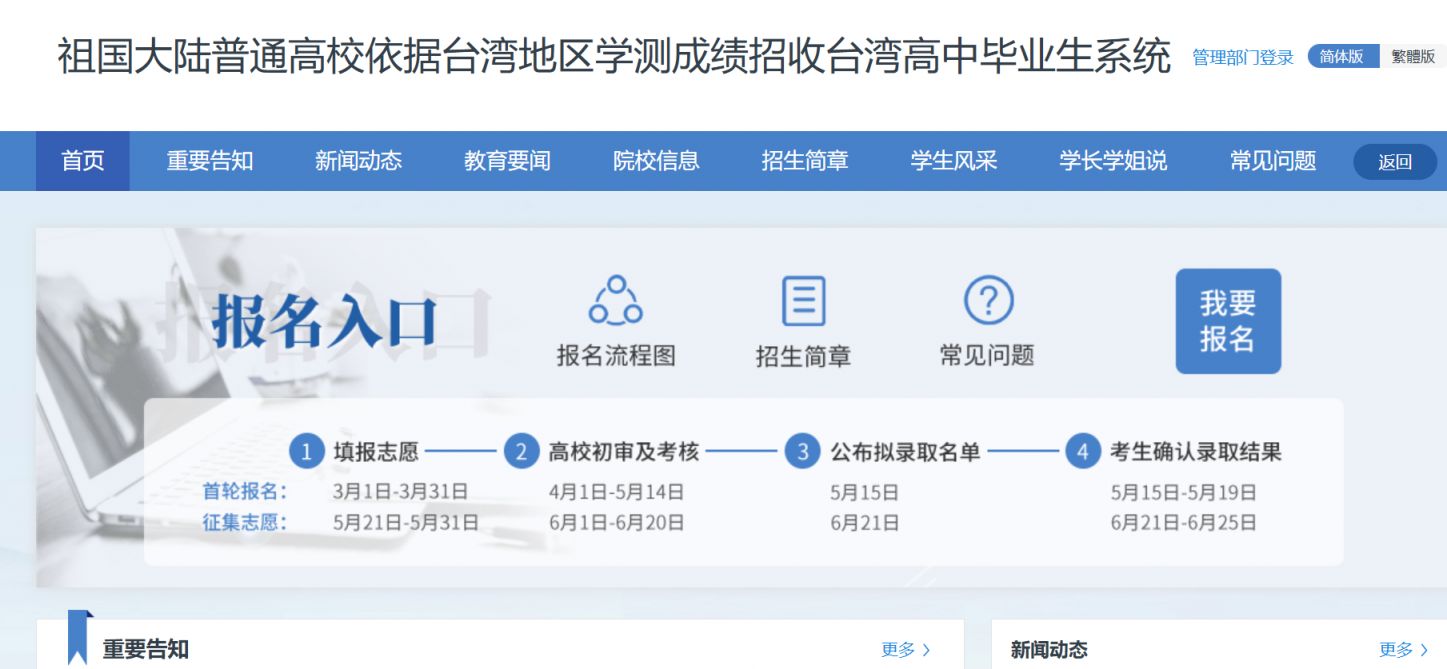Click step 1 circle for 填报志愿

[x=307, y=452]
